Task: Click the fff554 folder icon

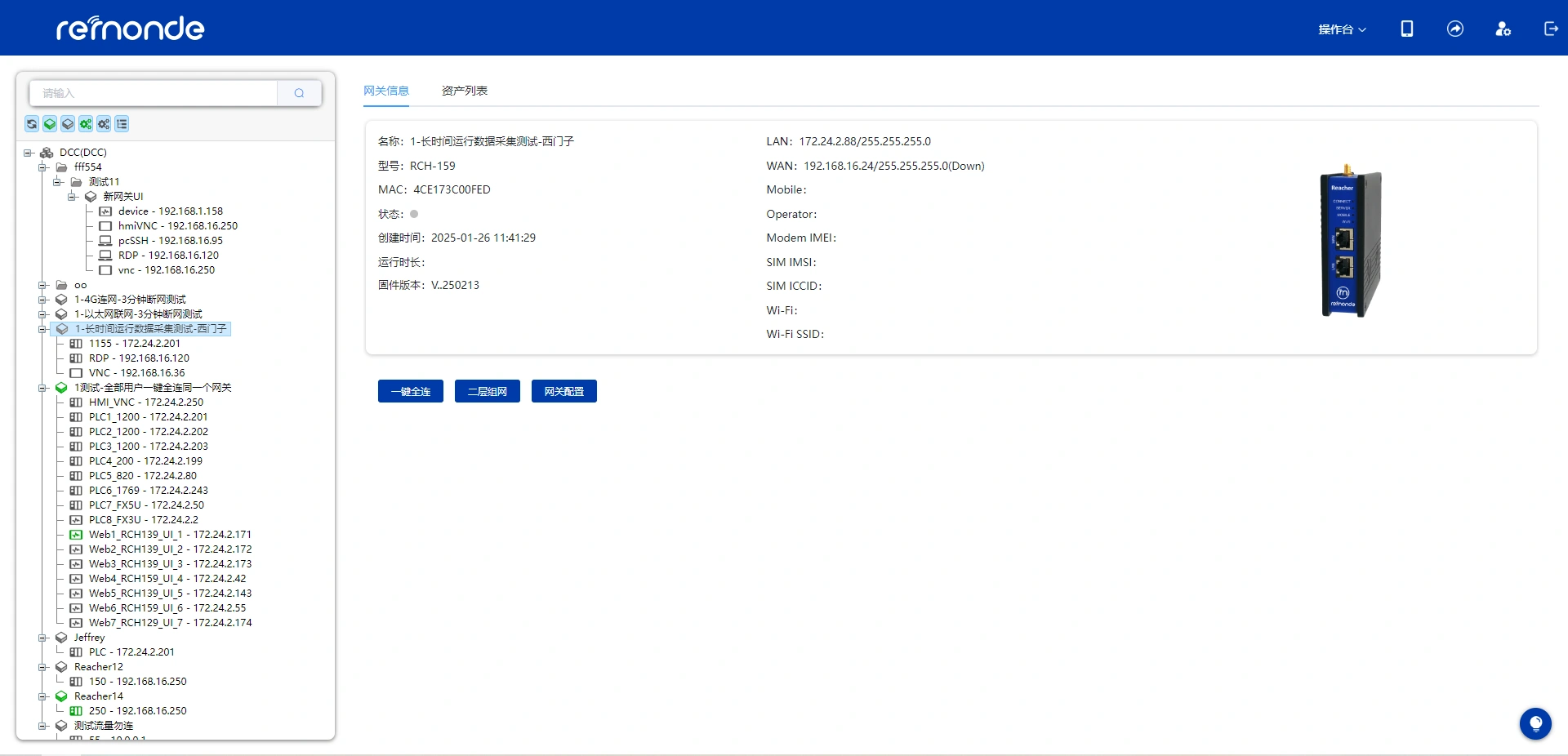Action: click(61, 167)
